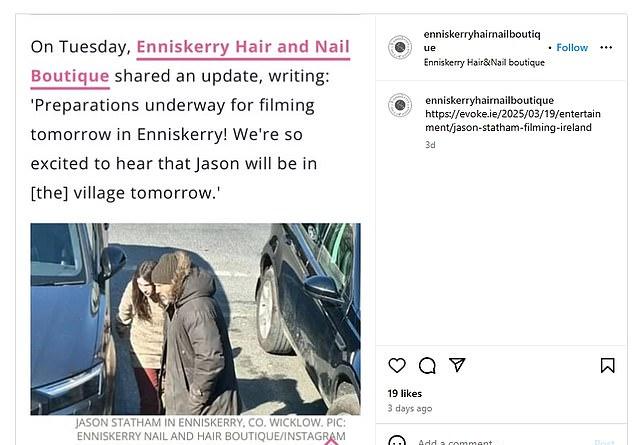
Task: Open header username enniskerryhairnailboutique
Action: [x=482, y=41]
